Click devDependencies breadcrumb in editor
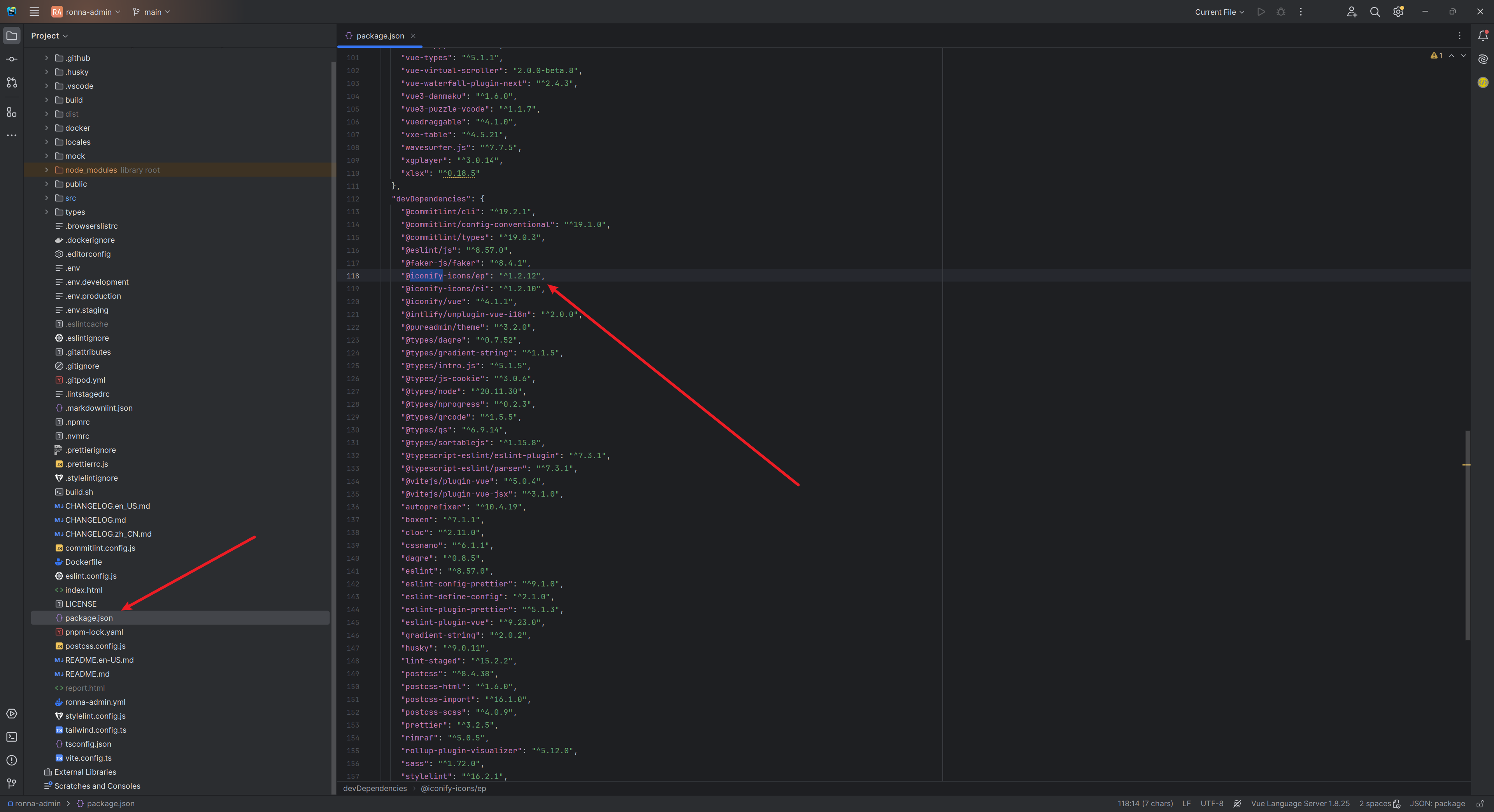 [x=375, y=788]
